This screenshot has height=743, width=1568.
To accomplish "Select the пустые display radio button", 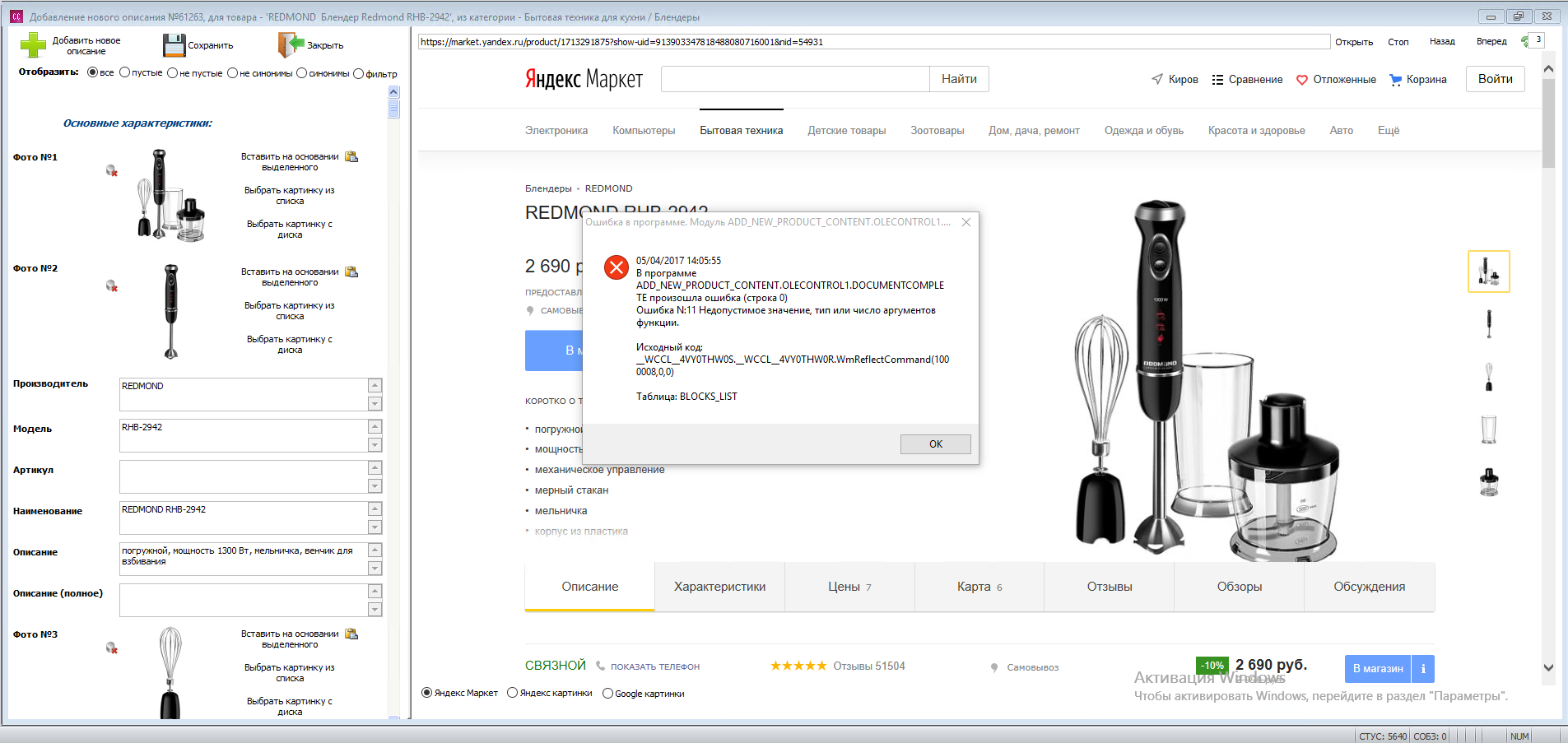I will point(125,72).
